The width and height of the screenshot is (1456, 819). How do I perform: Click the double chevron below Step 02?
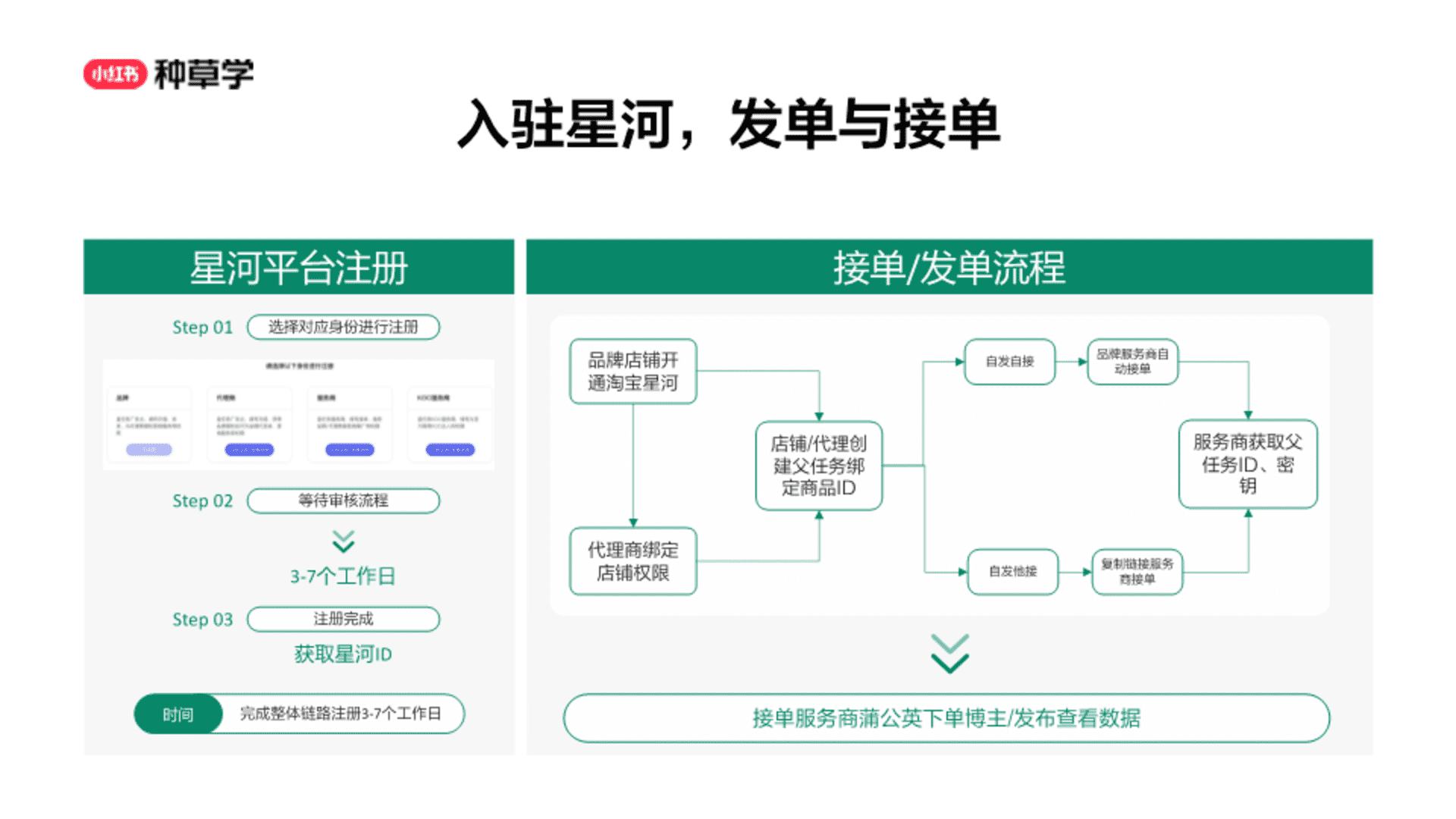[x=343, y=541]
